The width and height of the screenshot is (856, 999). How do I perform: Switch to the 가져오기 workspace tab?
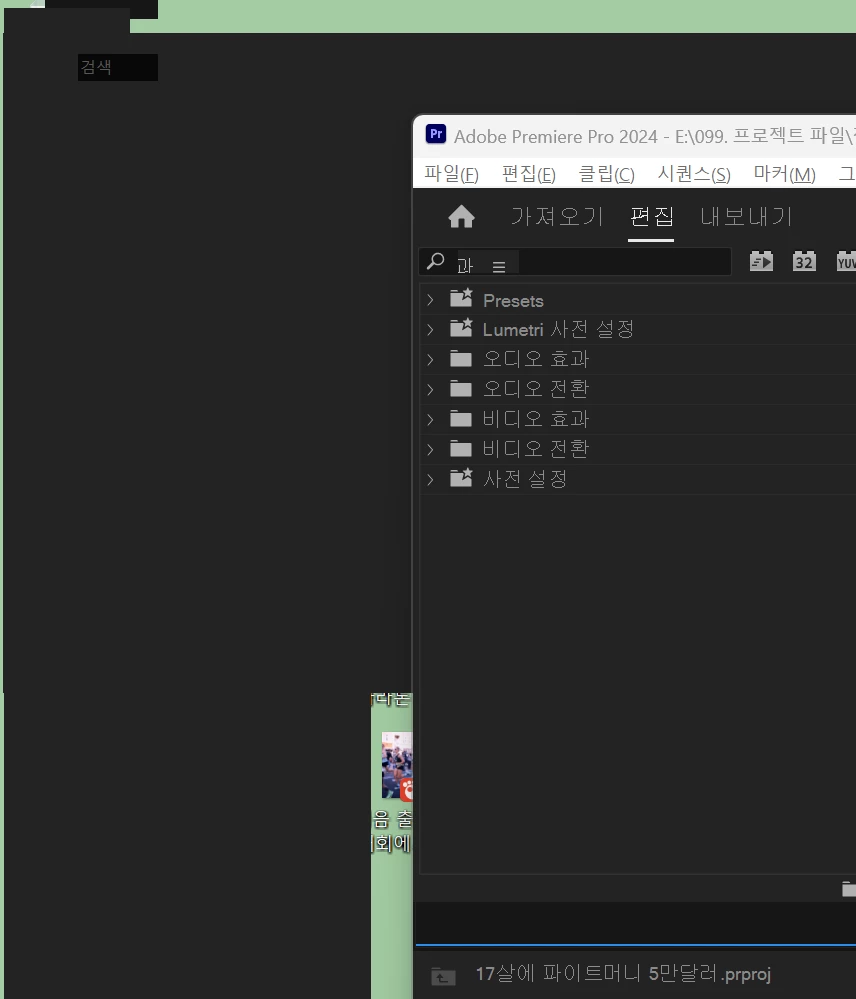tap(557, 217)
